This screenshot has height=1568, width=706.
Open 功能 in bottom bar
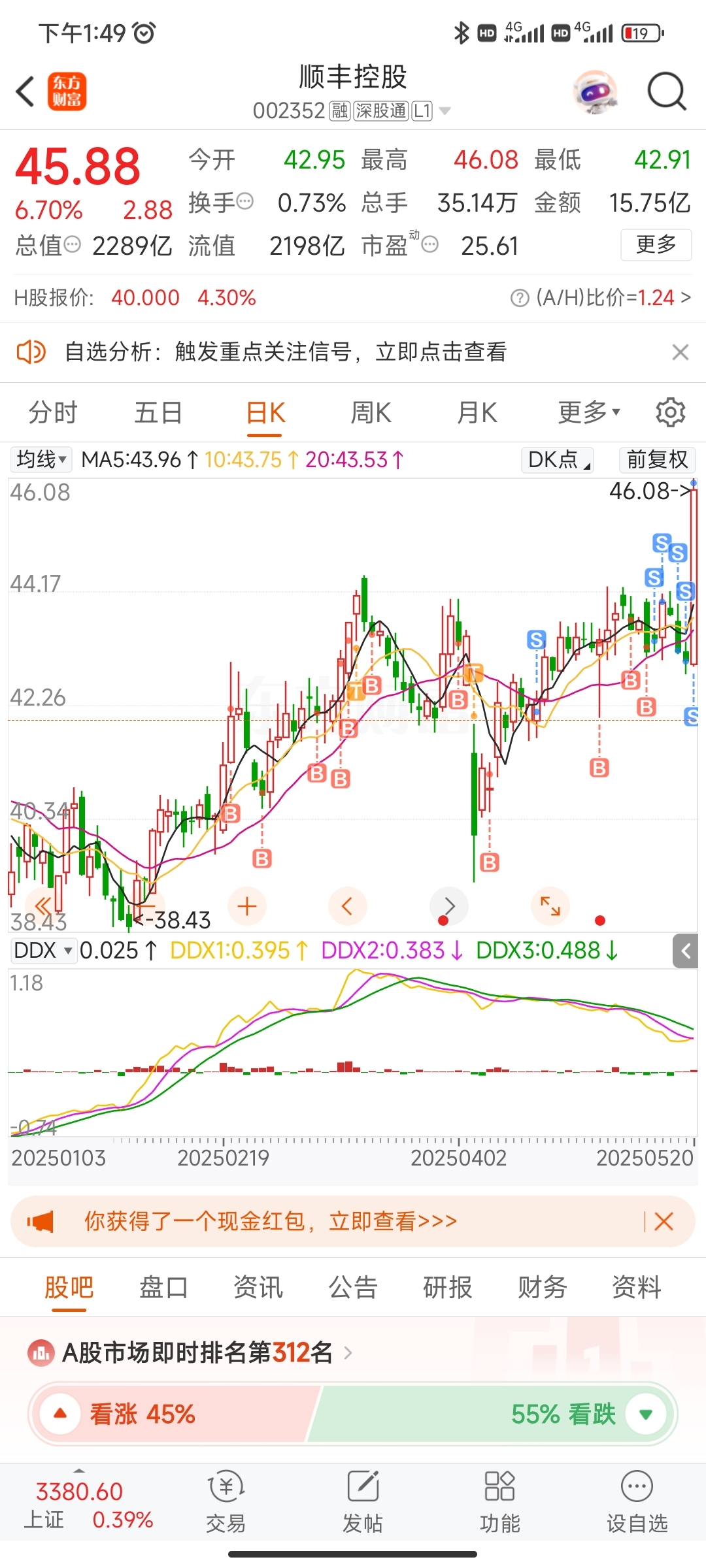[500, 1503]
